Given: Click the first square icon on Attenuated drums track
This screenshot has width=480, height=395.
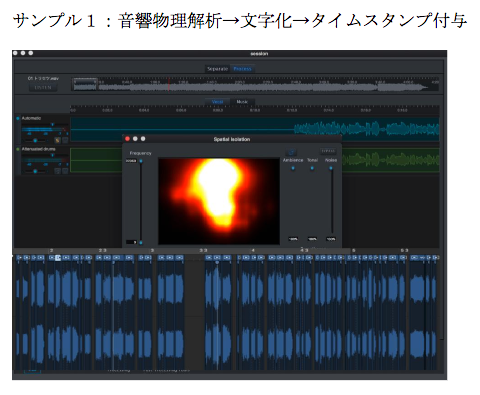Looking at the screenshot, I should coord(57,171).
